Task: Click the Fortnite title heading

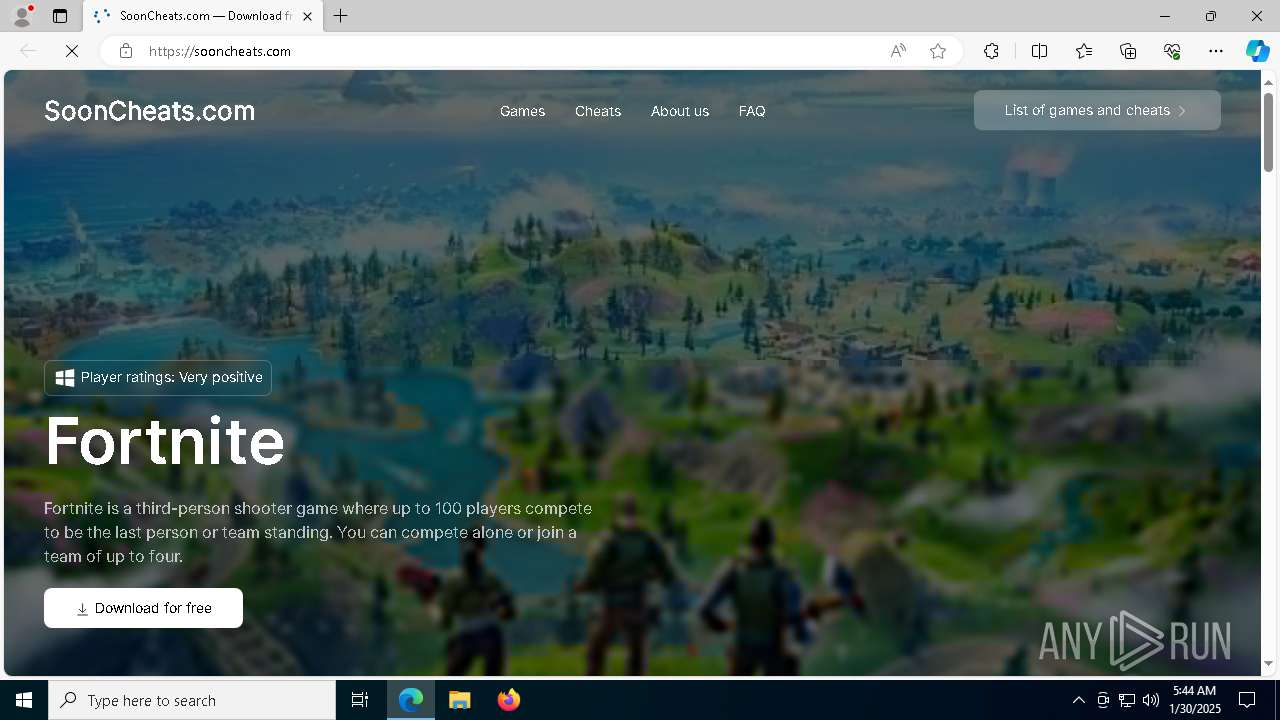Action: [x=165, y=441]
